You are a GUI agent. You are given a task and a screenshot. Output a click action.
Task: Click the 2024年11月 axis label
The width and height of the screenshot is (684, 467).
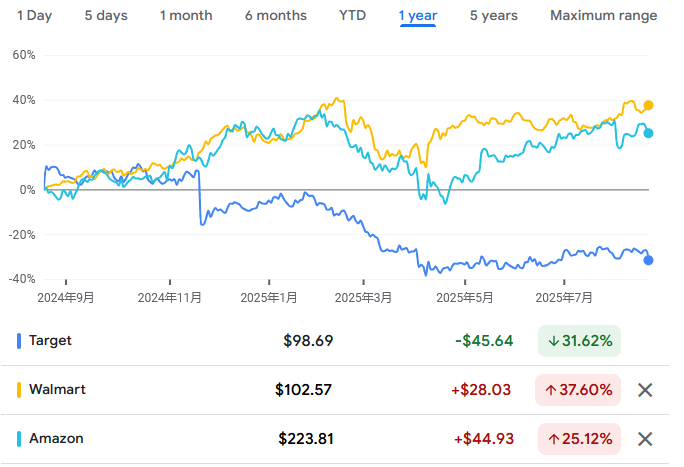tap(170, 298)
